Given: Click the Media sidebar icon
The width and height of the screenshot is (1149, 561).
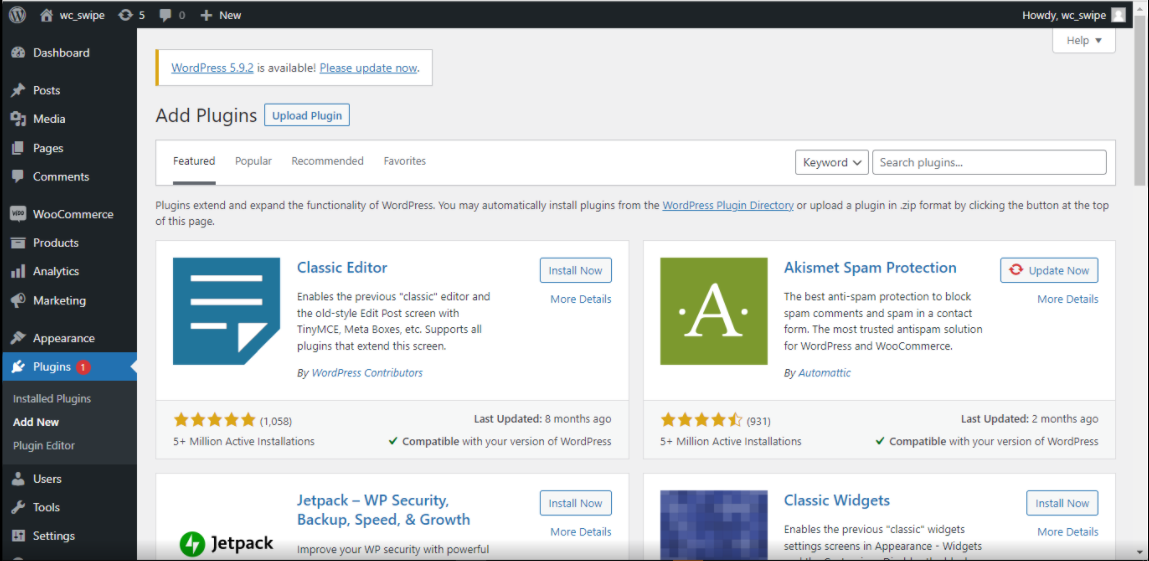Looking at the screenshot, I should pyautogui.click(x=19, y=119).
